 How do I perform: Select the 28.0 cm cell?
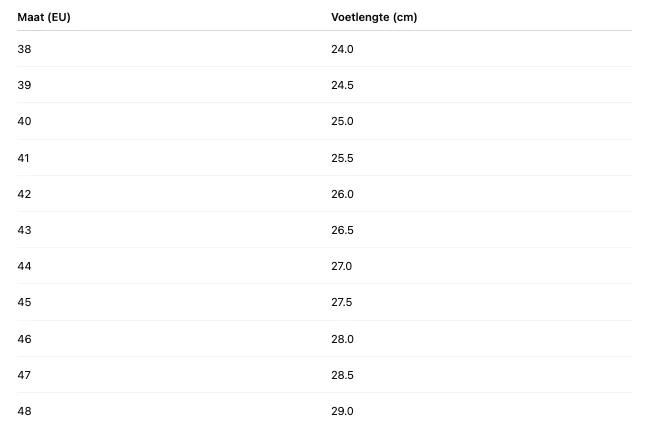click(342, 339)
